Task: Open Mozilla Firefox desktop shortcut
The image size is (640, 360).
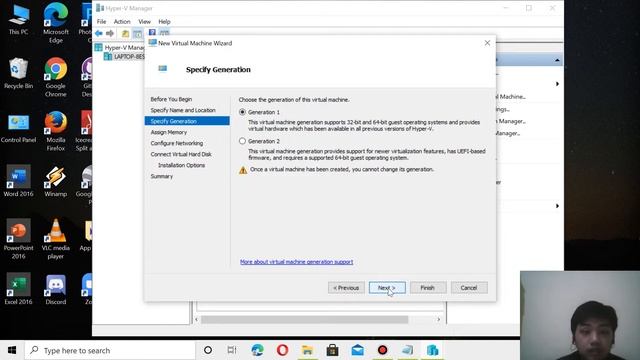Action: coord(56,131)
